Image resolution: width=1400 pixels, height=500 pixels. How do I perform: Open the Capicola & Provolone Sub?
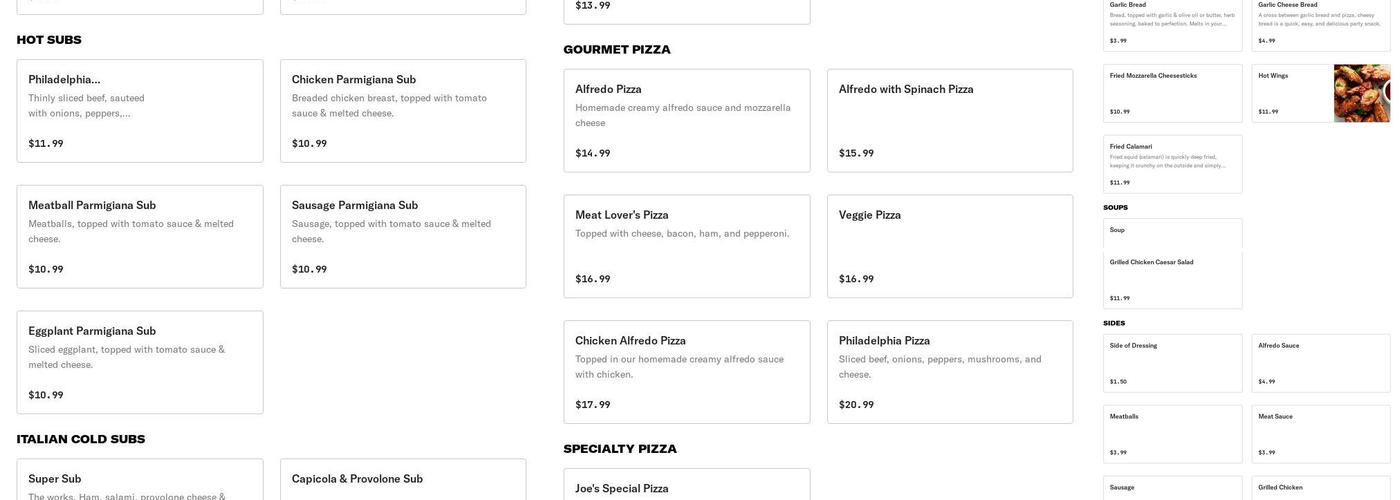(403, 480)
